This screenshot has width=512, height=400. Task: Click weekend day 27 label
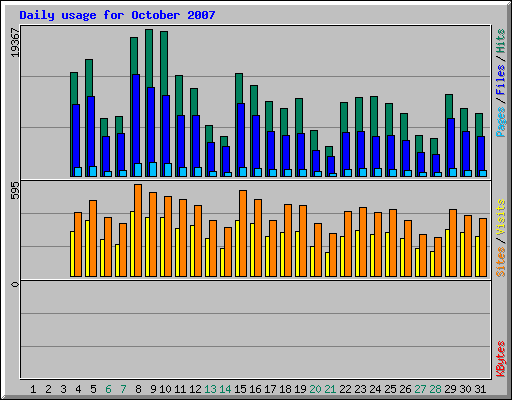point(420,389)
